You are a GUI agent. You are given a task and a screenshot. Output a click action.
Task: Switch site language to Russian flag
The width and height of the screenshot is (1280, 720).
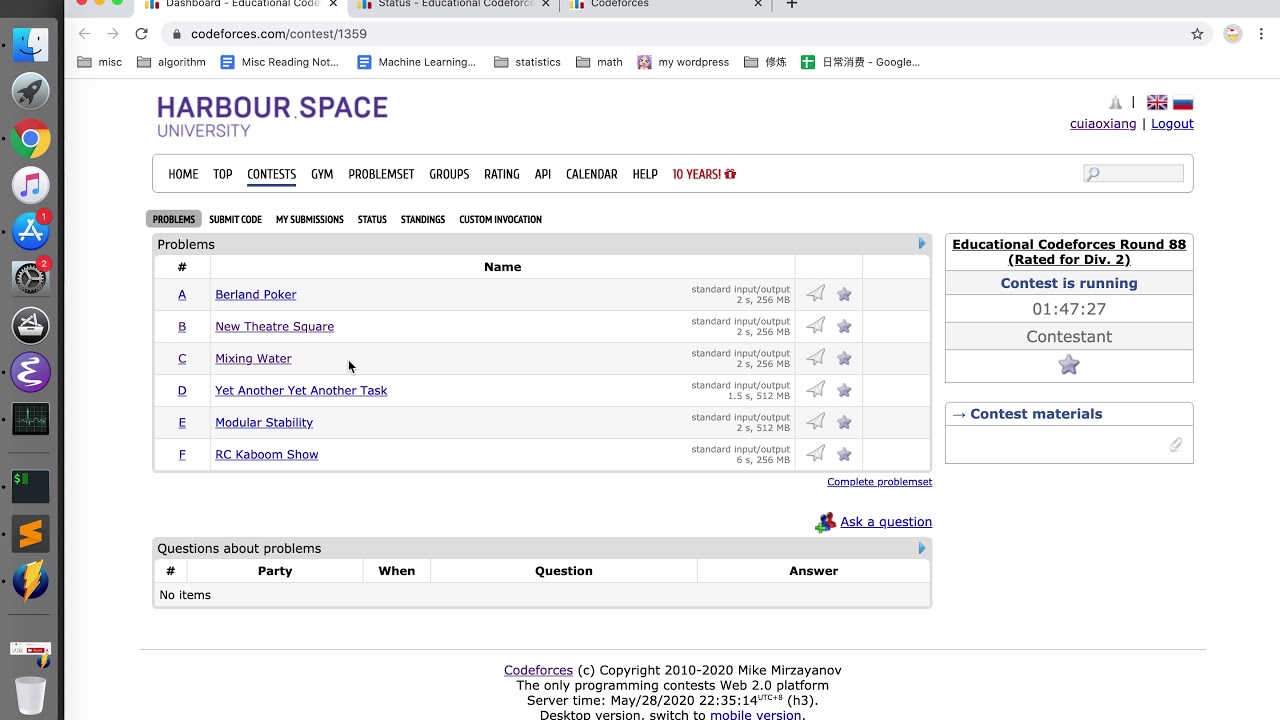(1183, 103)
